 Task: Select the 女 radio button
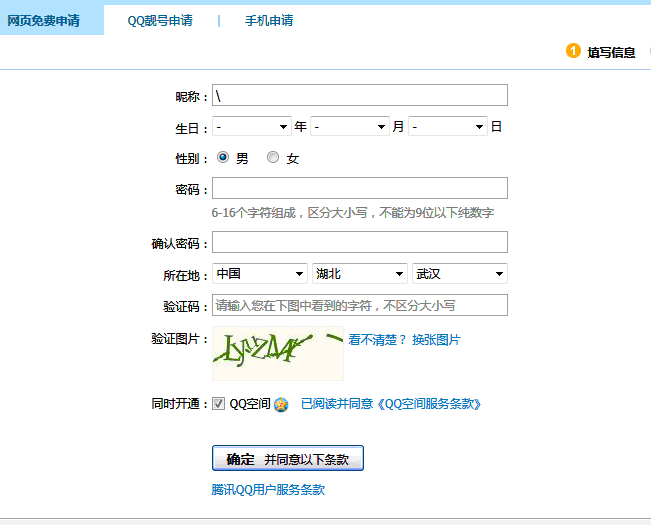273,157
